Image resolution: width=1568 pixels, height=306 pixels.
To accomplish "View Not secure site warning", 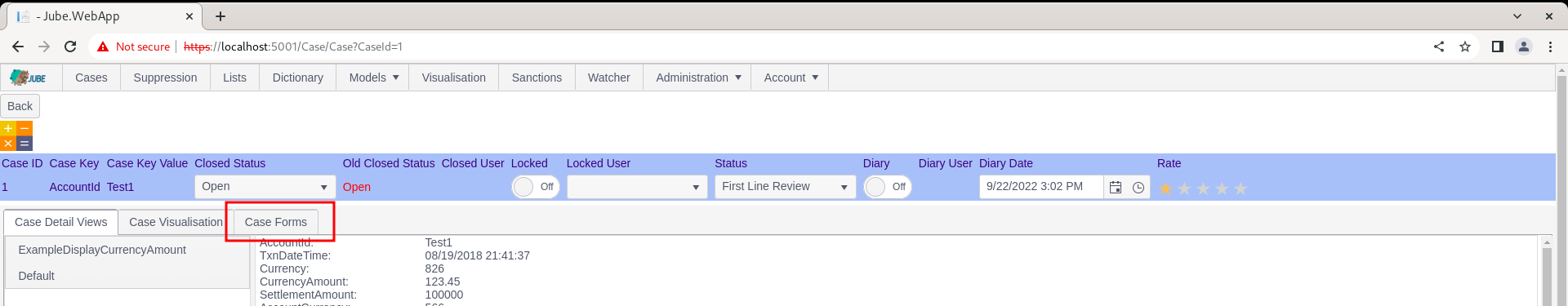I will (x=134, y=47).
